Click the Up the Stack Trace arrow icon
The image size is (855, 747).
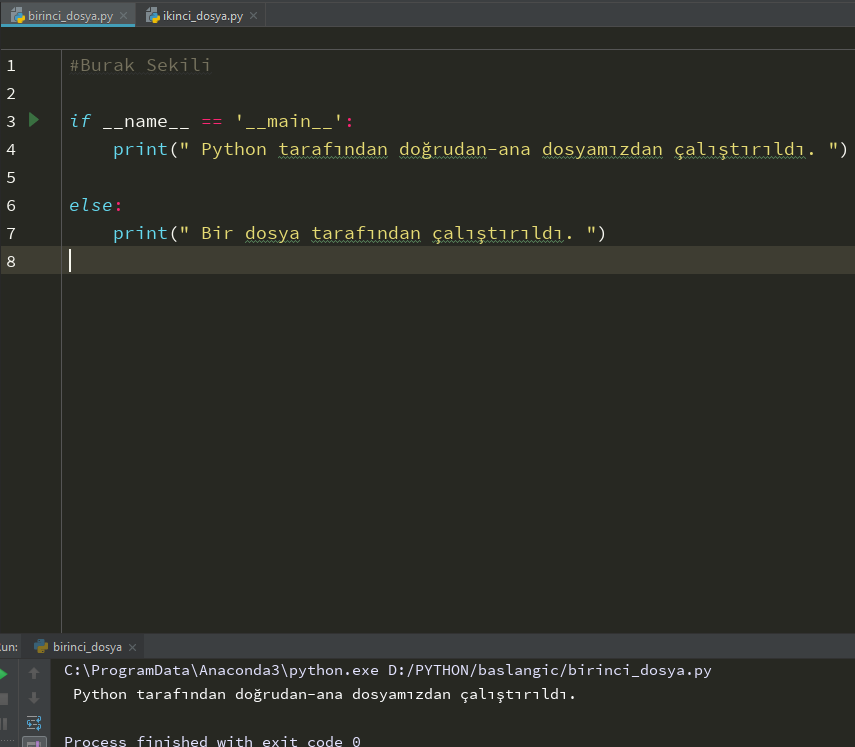(x=33, y=674)
